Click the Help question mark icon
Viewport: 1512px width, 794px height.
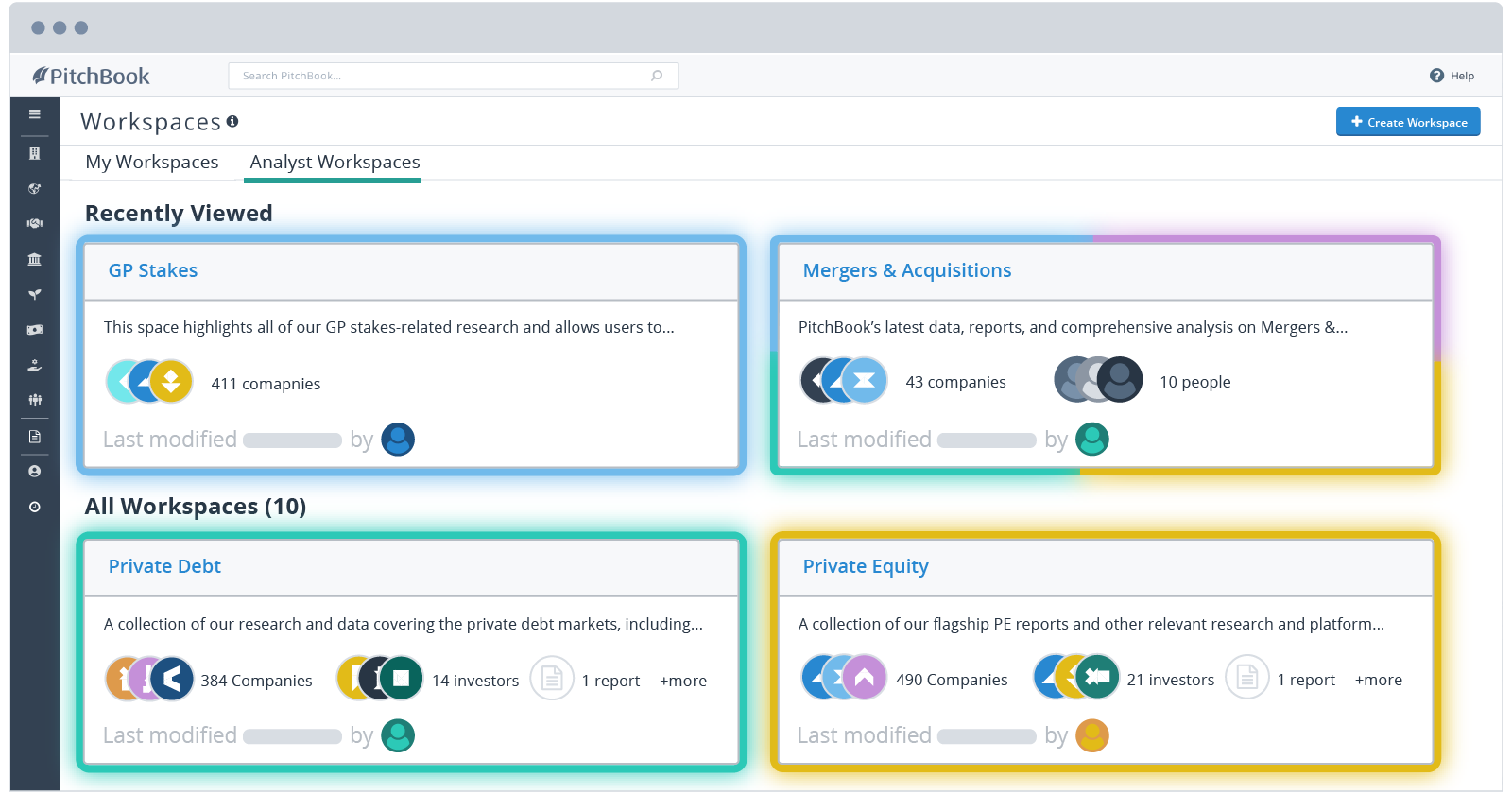1436,76
